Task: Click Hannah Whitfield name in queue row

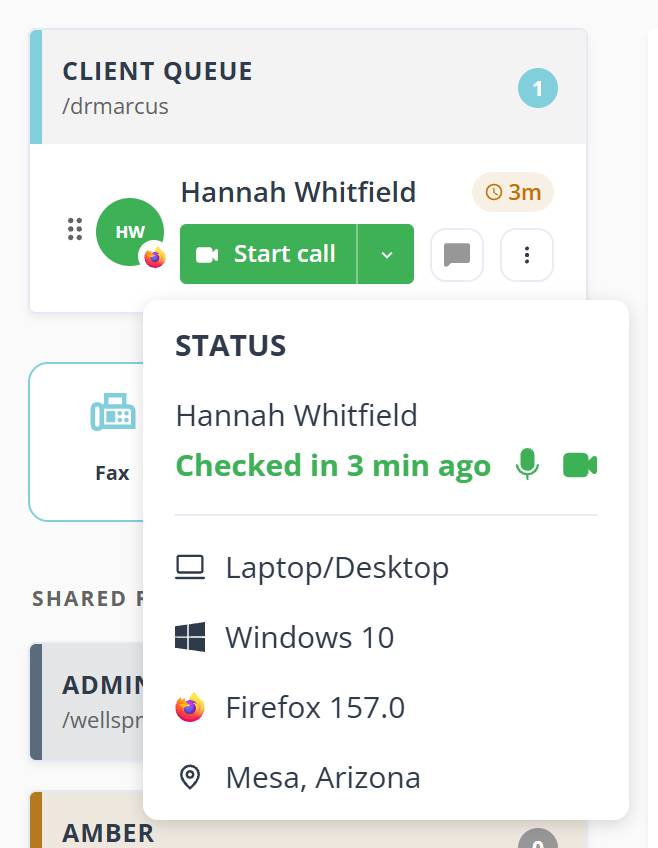Action: point(298,192)
